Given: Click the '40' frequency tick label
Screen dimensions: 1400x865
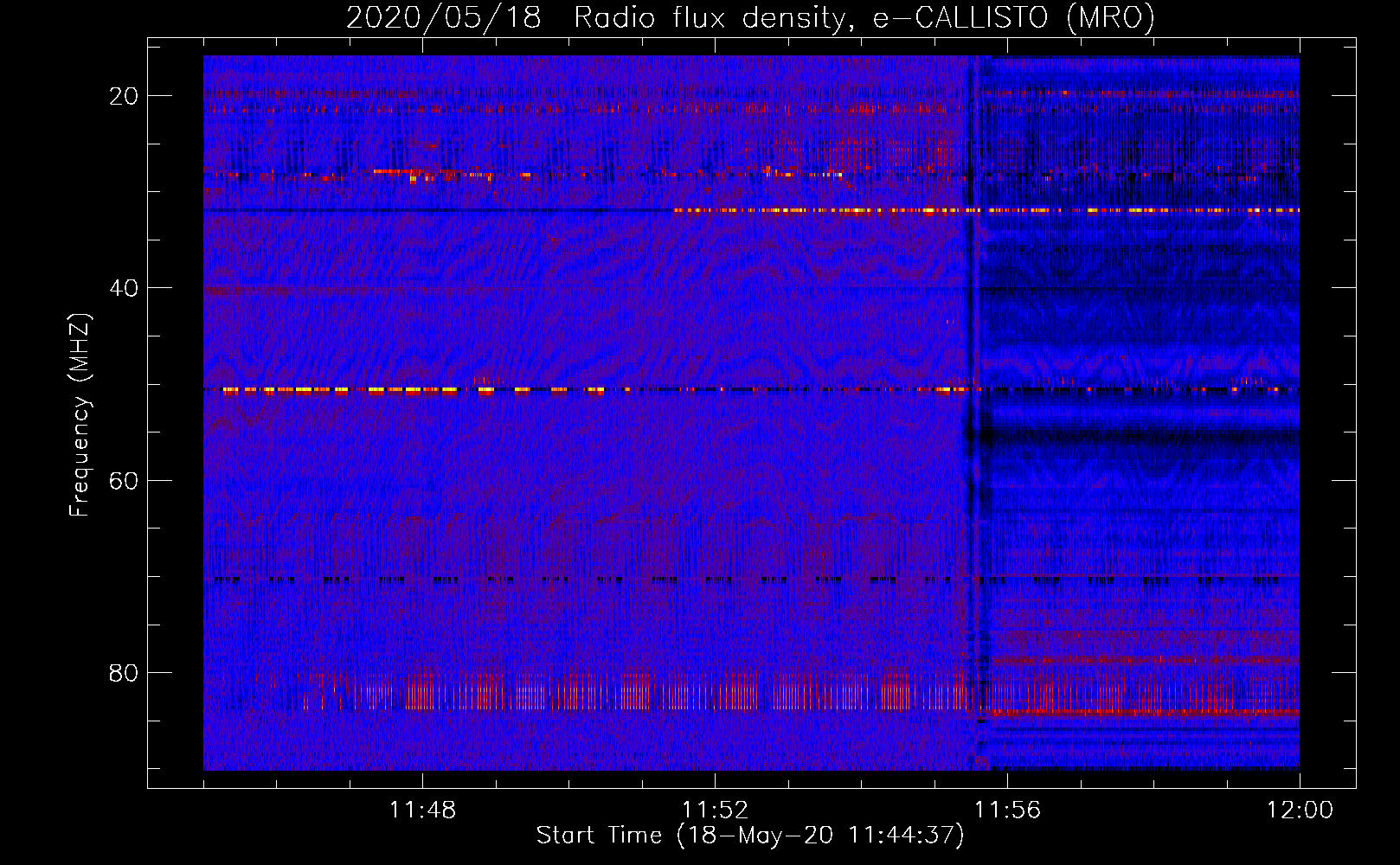Looking at the screenshot, I should click(x=124, y=288).
